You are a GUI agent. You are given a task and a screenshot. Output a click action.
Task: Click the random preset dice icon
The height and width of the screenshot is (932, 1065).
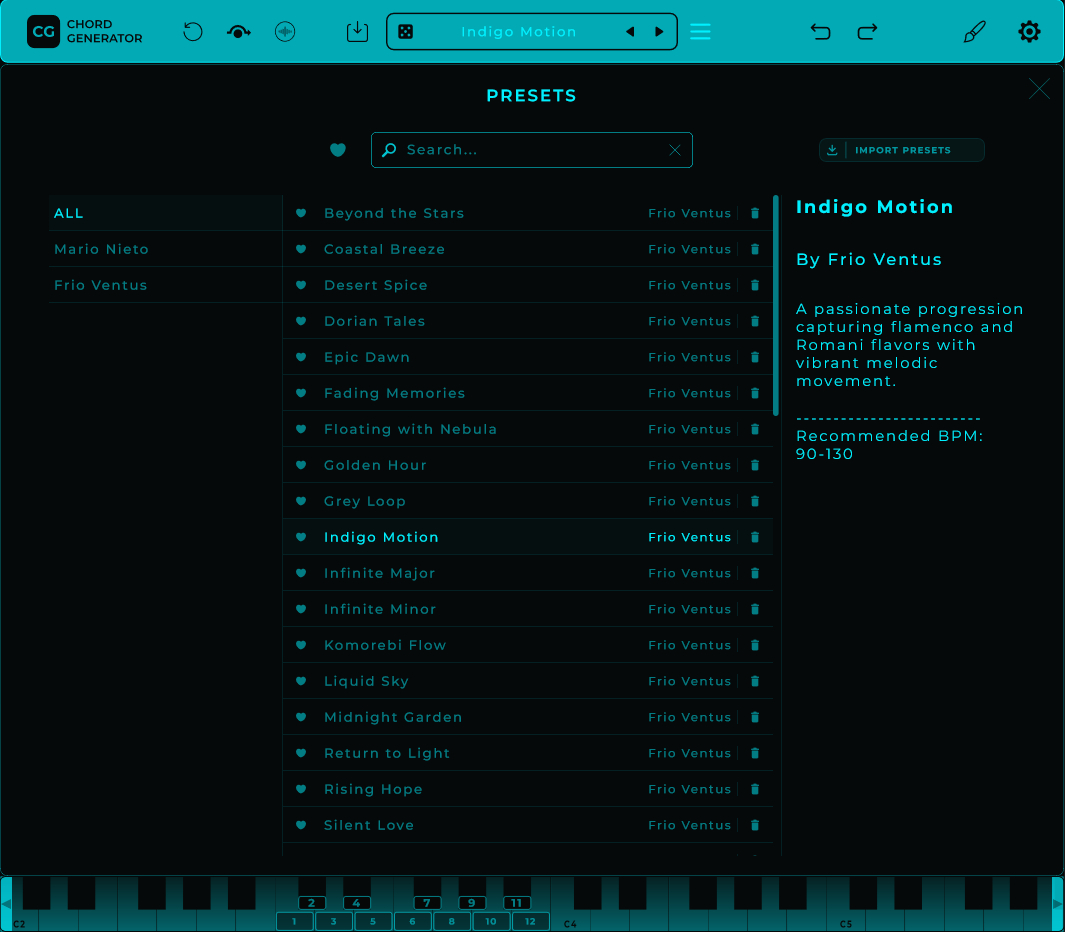[405, 32]
